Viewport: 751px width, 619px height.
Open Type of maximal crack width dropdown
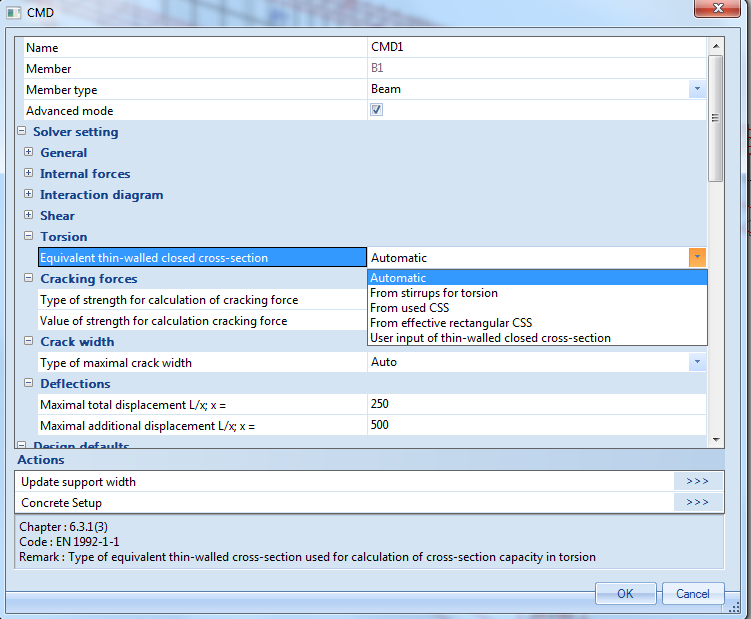pos(697,362)
